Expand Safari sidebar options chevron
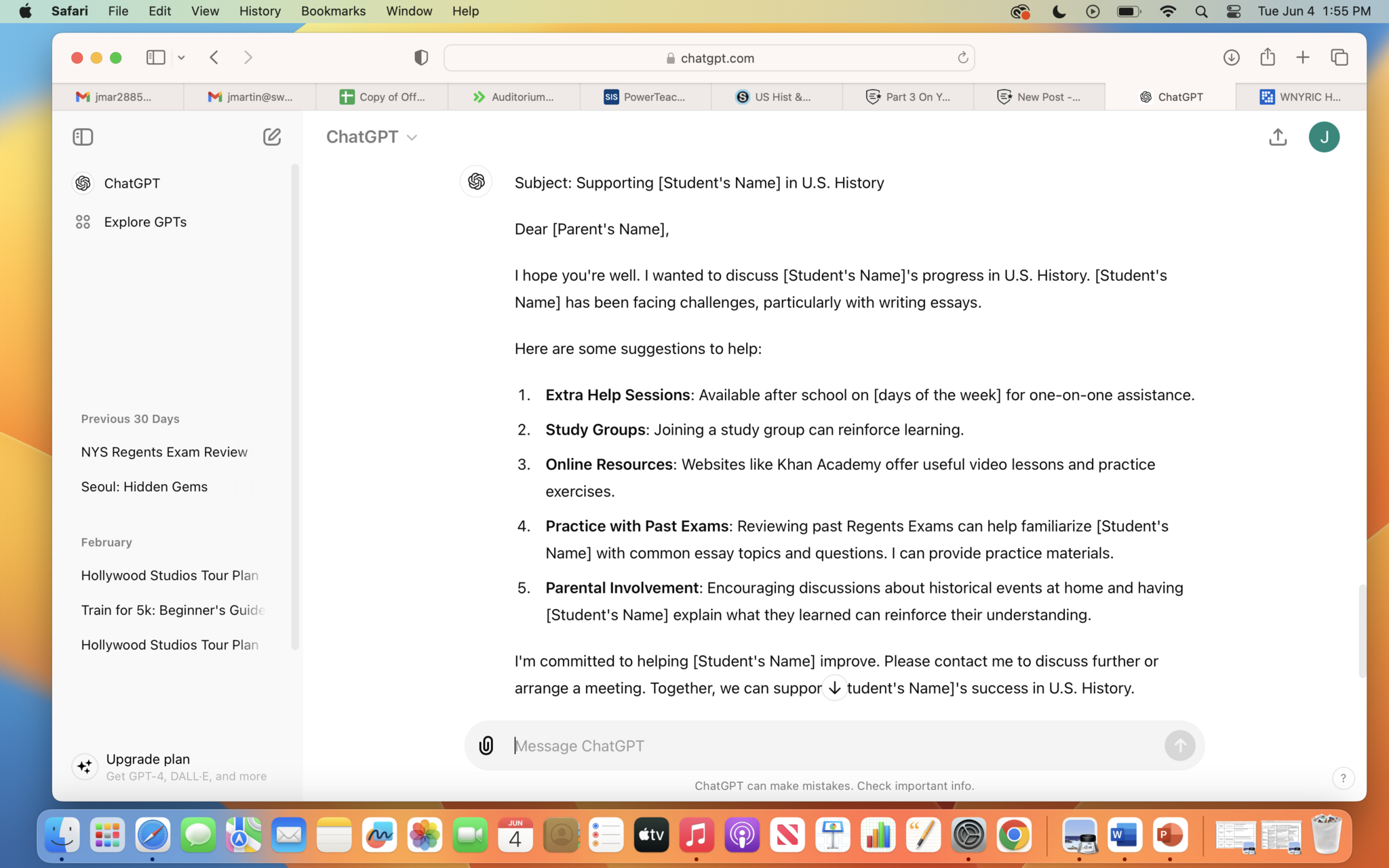The height and width of the screenshot is (868, 1389). tap(181, 58)
